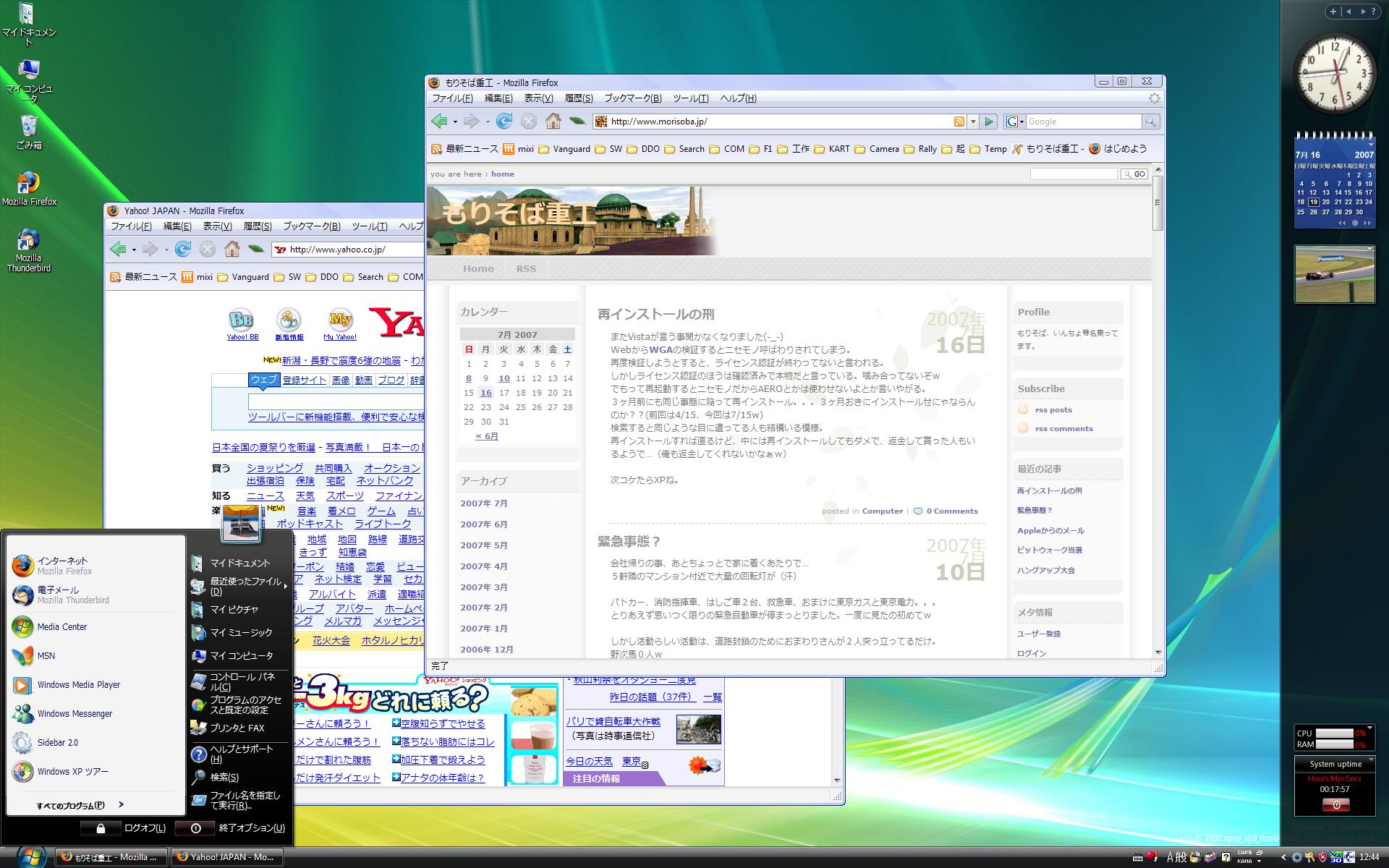The image size is (1389, 868).
Task: Click the Start orb on taskbar
Action: pos(30,856)
